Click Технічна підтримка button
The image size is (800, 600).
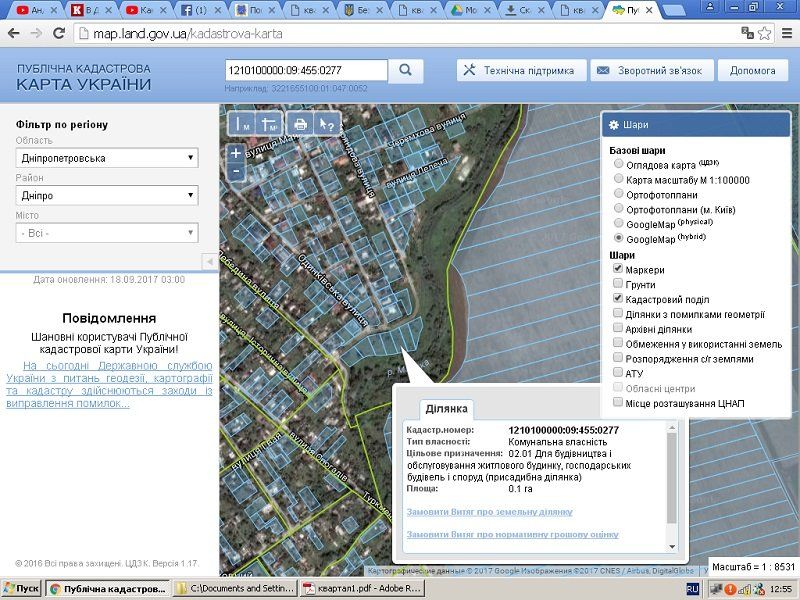(519, 71)
